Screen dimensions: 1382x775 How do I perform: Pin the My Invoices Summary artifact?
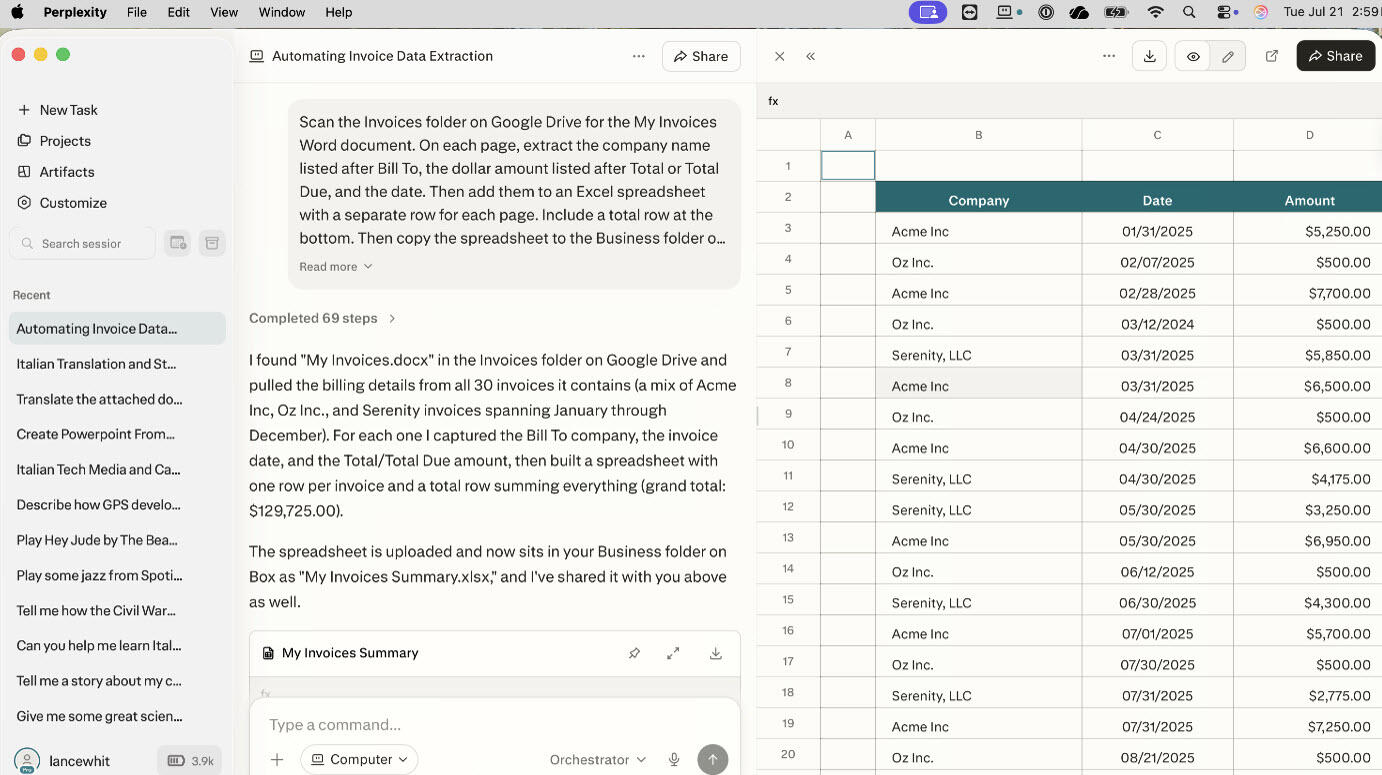tap(634, 653)
